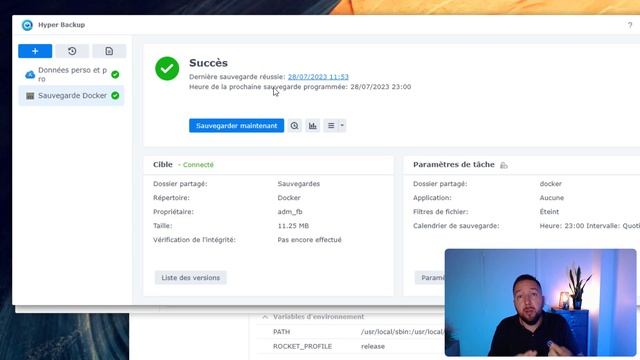The image size is (640, 360).
Task: Click the large green Succès checkmark
Action: (x=167, y=69)
